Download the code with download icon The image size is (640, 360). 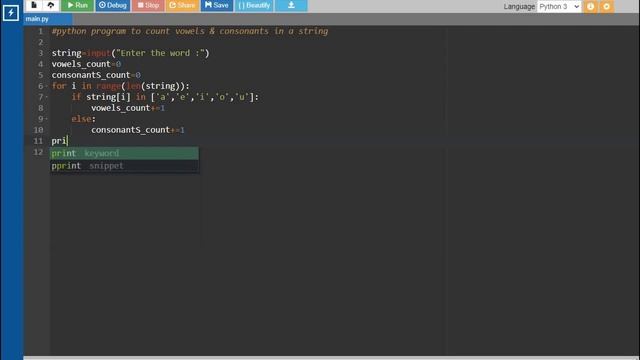coord(291,5)
